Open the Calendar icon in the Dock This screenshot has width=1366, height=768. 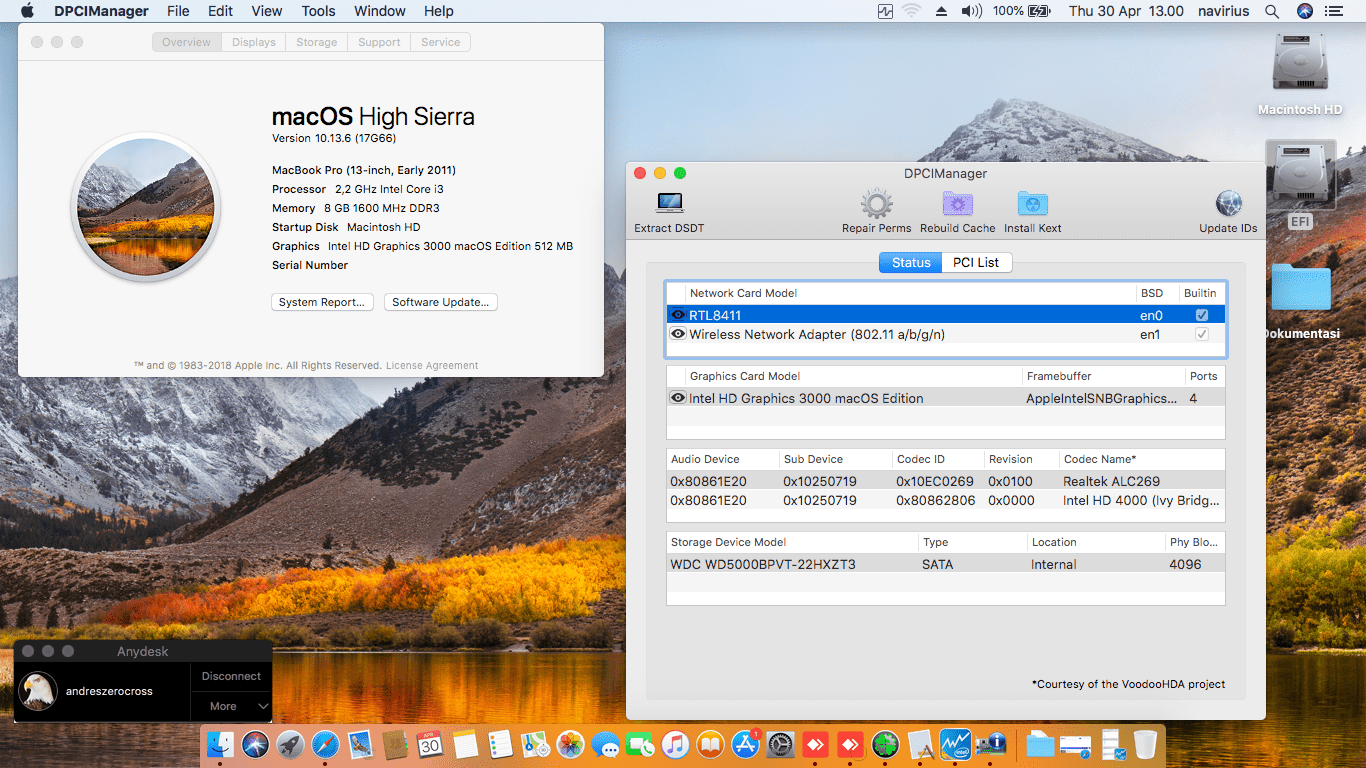click(x=430, y=744)
